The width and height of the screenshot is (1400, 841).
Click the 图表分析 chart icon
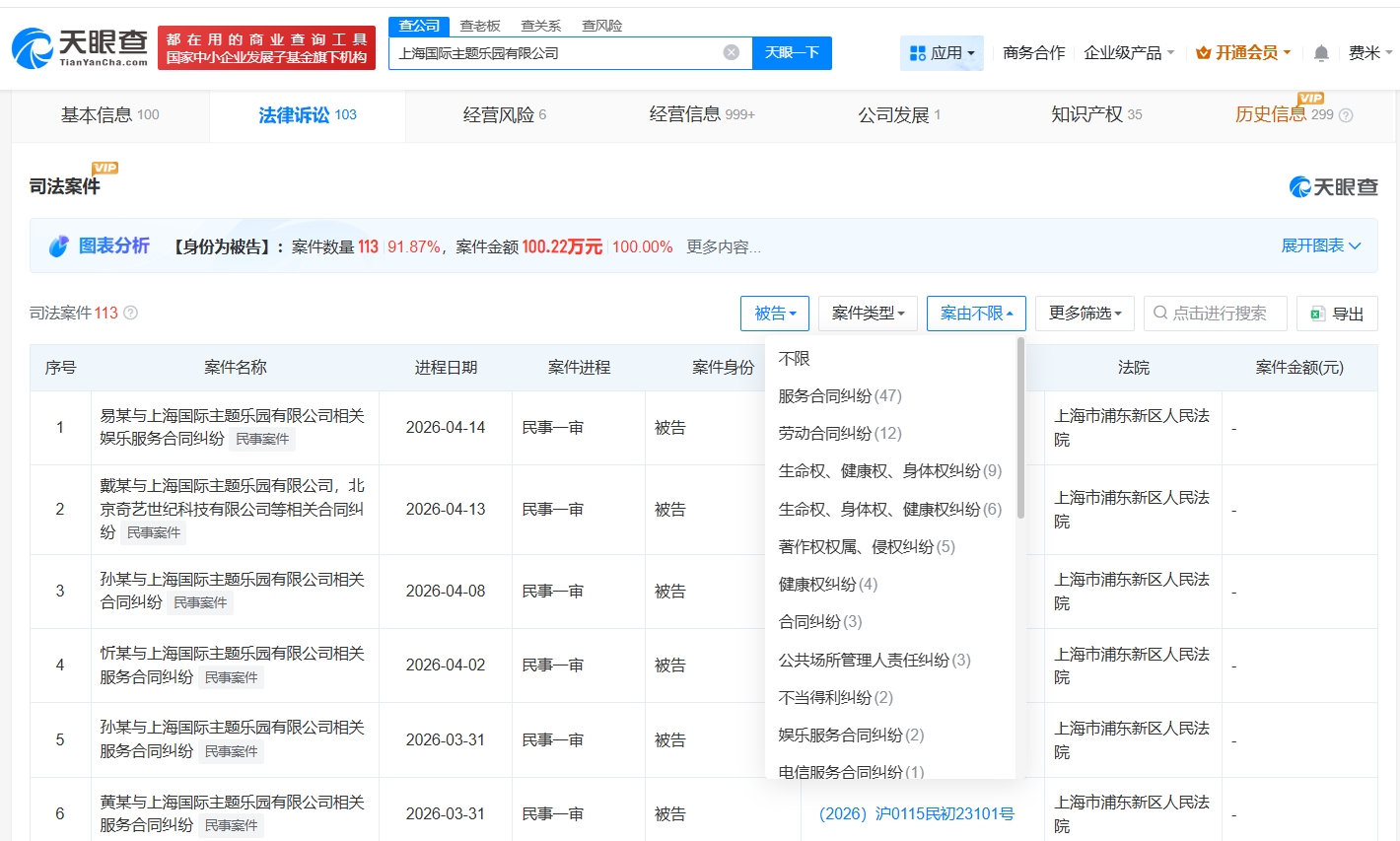point(59,246)
